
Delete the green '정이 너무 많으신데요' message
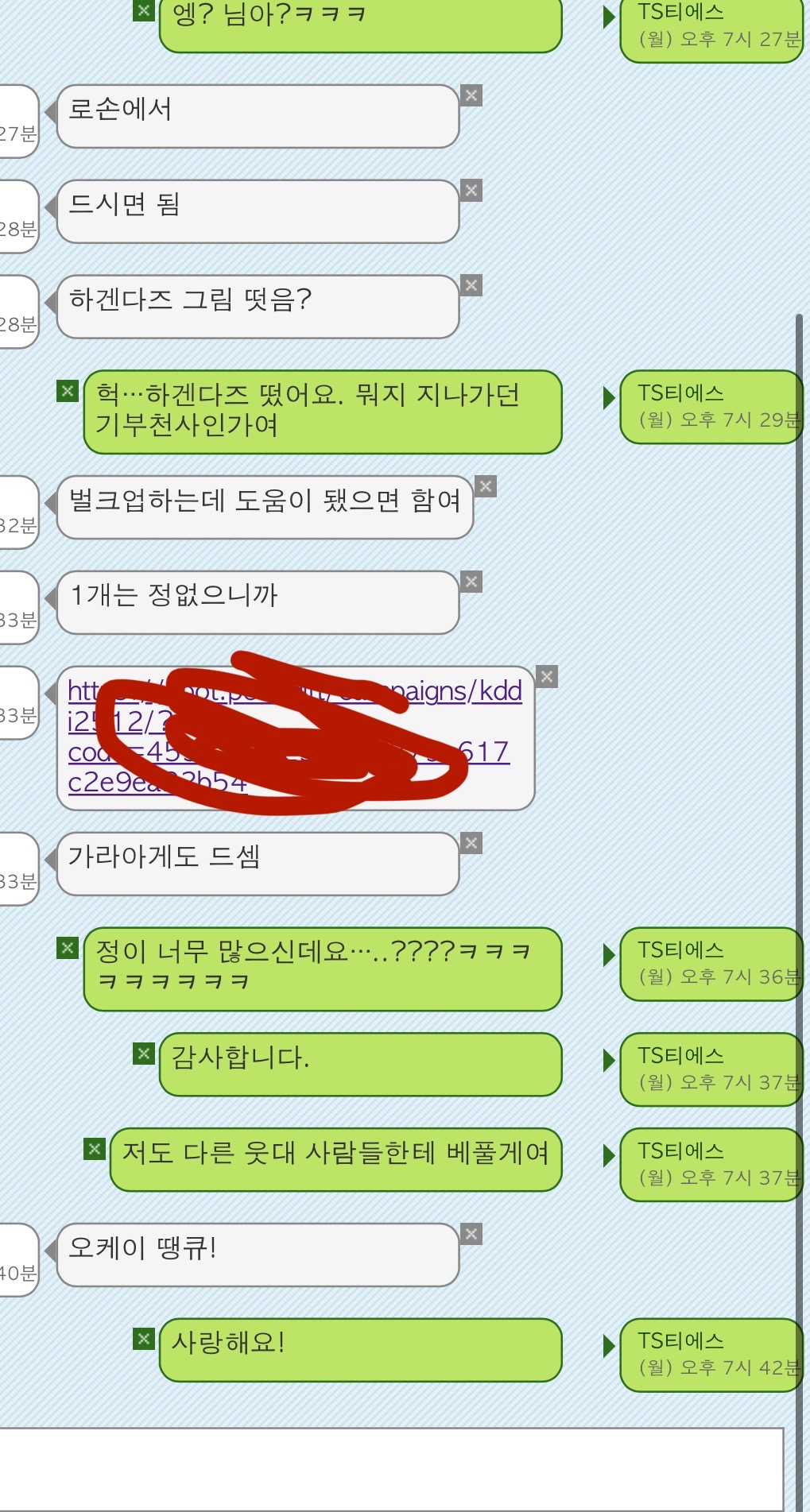[68, 948]
